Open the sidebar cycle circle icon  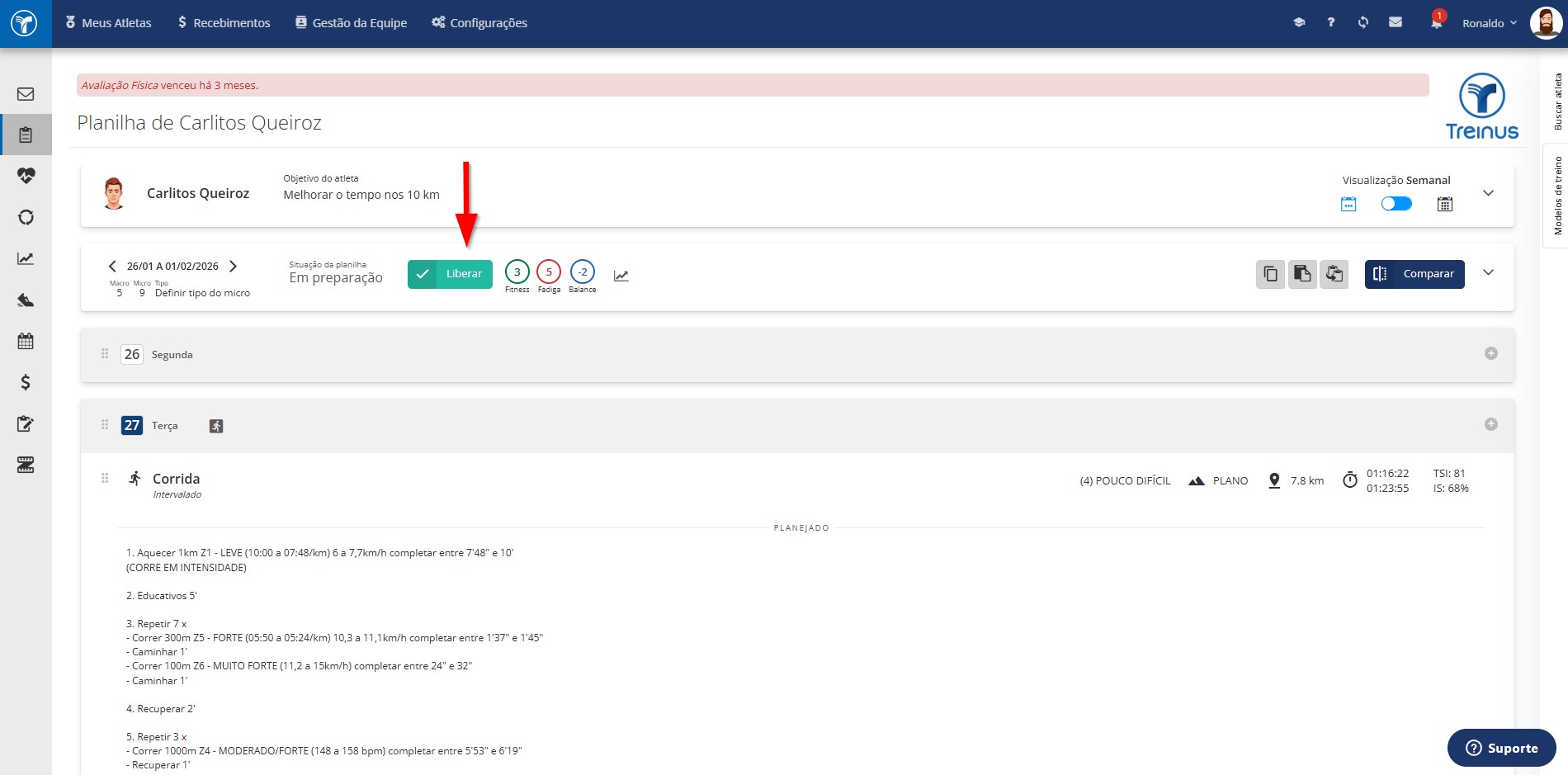(x=26, y=217)
